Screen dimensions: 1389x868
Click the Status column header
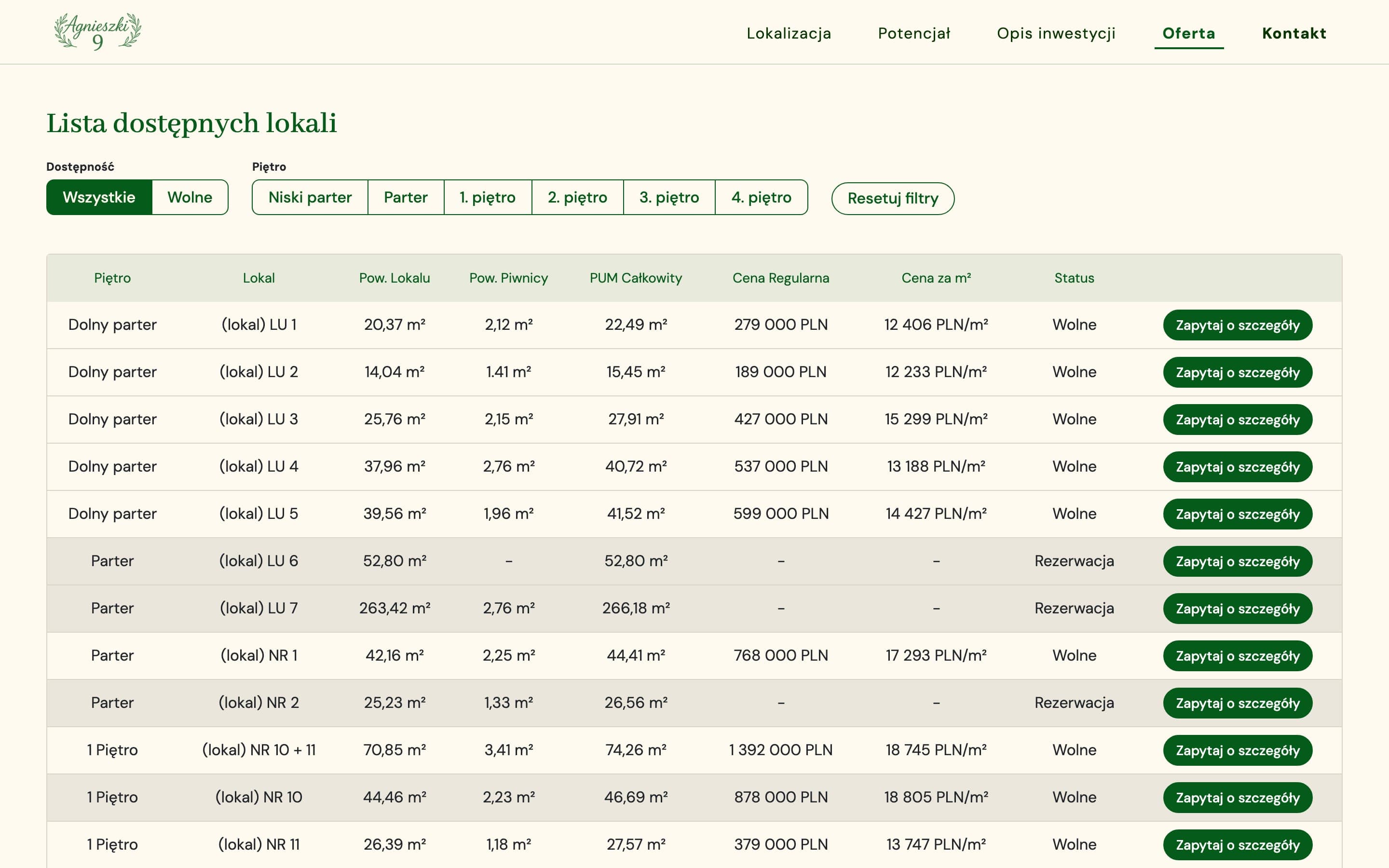(x=1074, y=278)
